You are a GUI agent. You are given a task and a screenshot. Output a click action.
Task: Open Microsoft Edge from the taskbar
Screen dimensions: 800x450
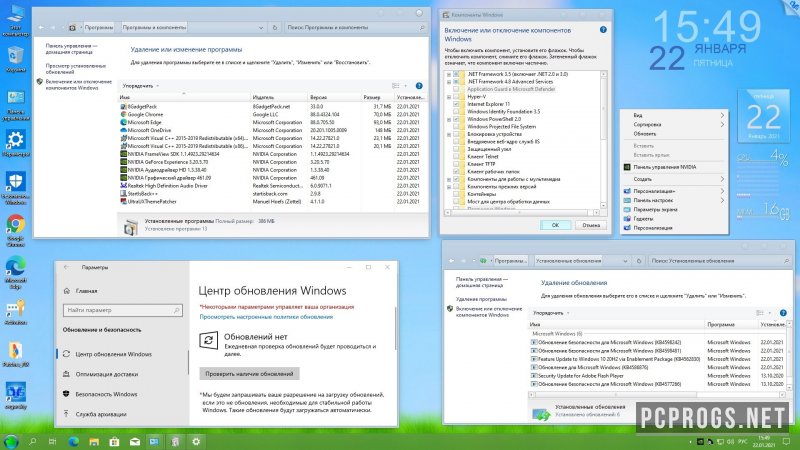pos(73,442)
